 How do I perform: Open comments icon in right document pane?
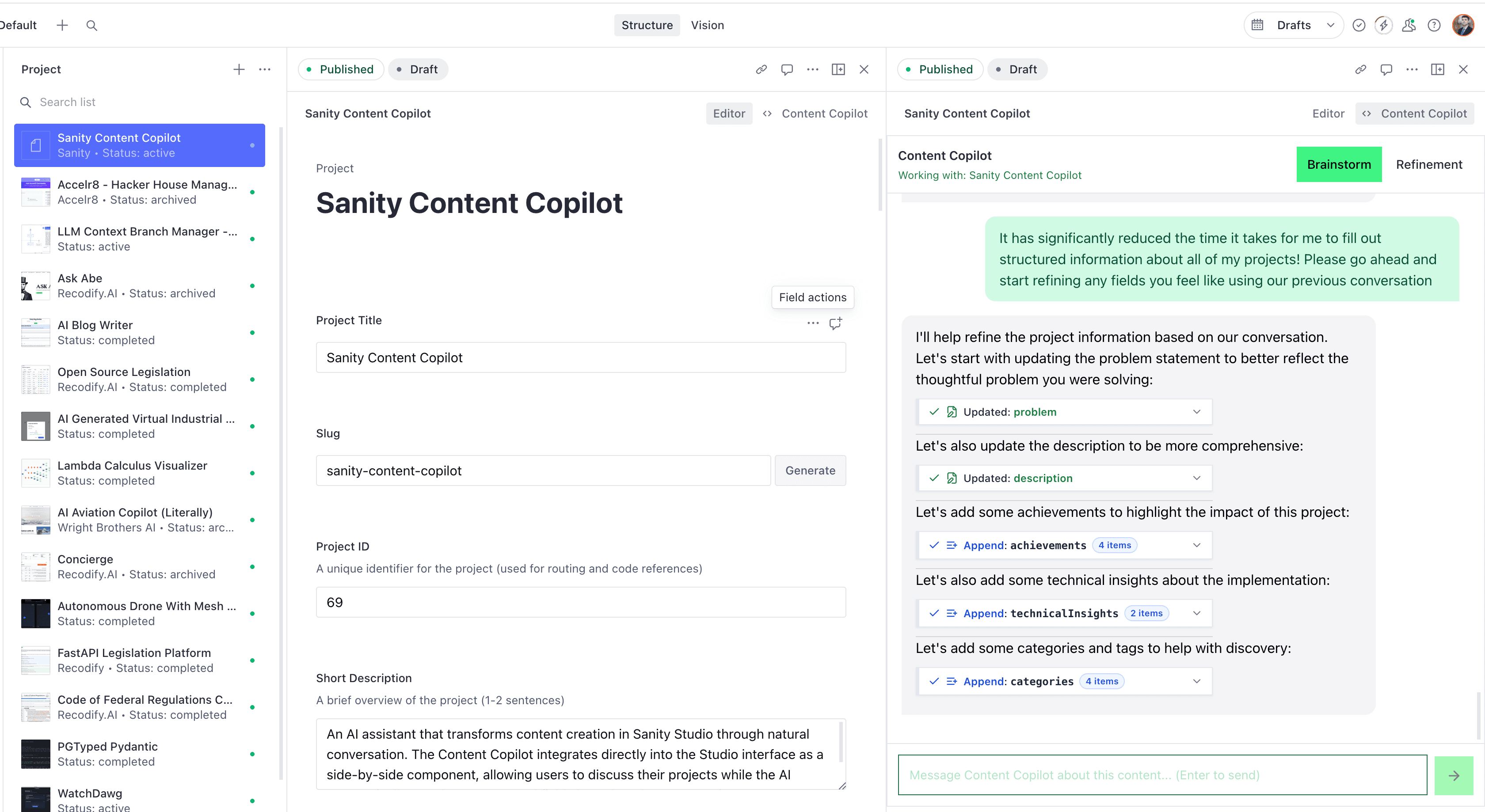[x=1386, y=69]
